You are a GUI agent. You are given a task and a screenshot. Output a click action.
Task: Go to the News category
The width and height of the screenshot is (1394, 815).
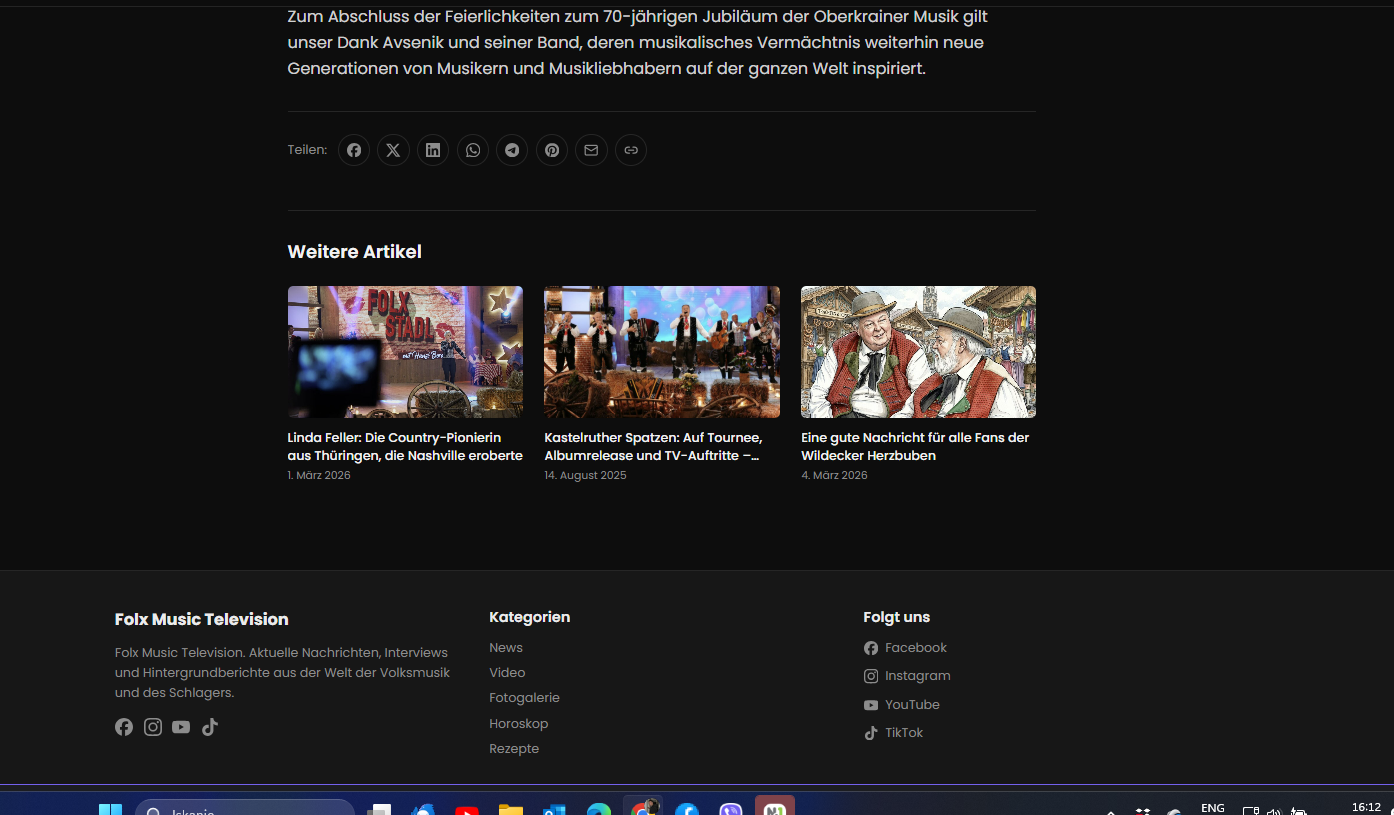[x=506, y=648]
